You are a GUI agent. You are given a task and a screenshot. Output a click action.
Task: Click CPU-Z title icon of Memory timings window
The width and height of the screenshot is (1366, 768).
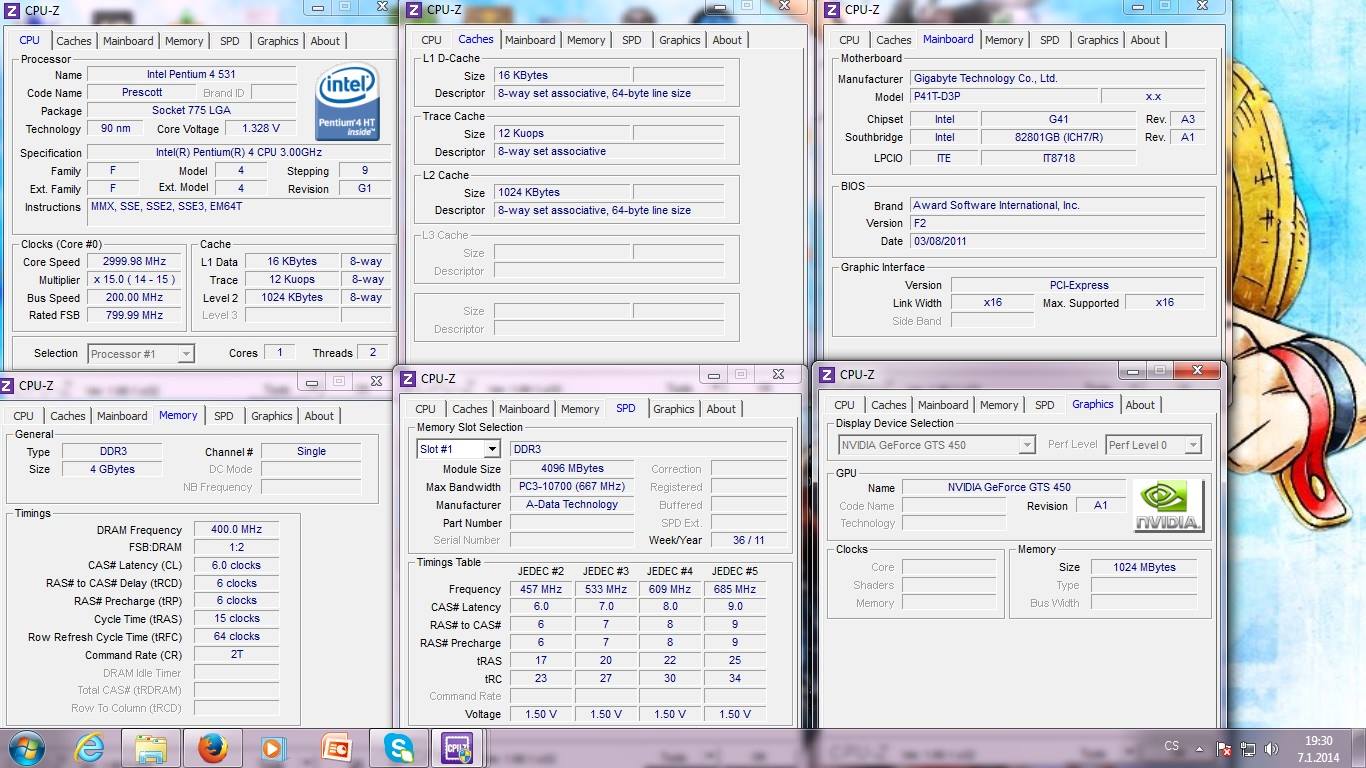click(7, 385)
